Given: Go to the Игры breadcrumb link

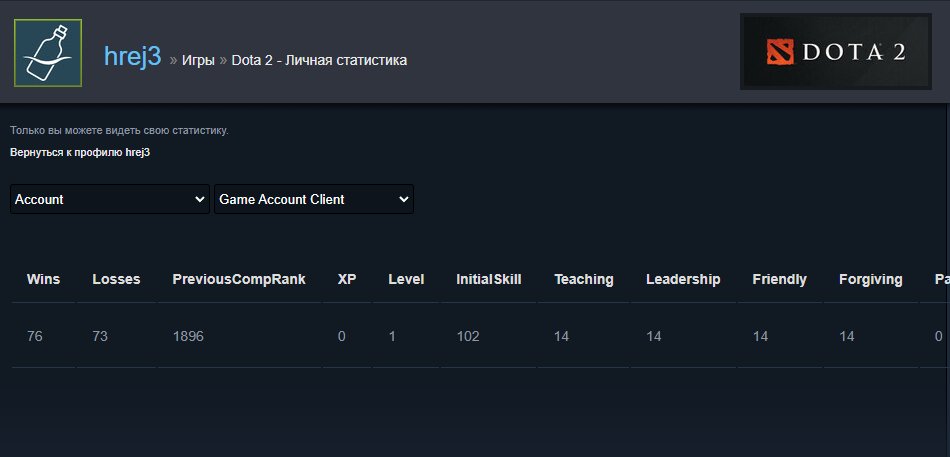Looking at the screenshot, I should coord(198,60).
